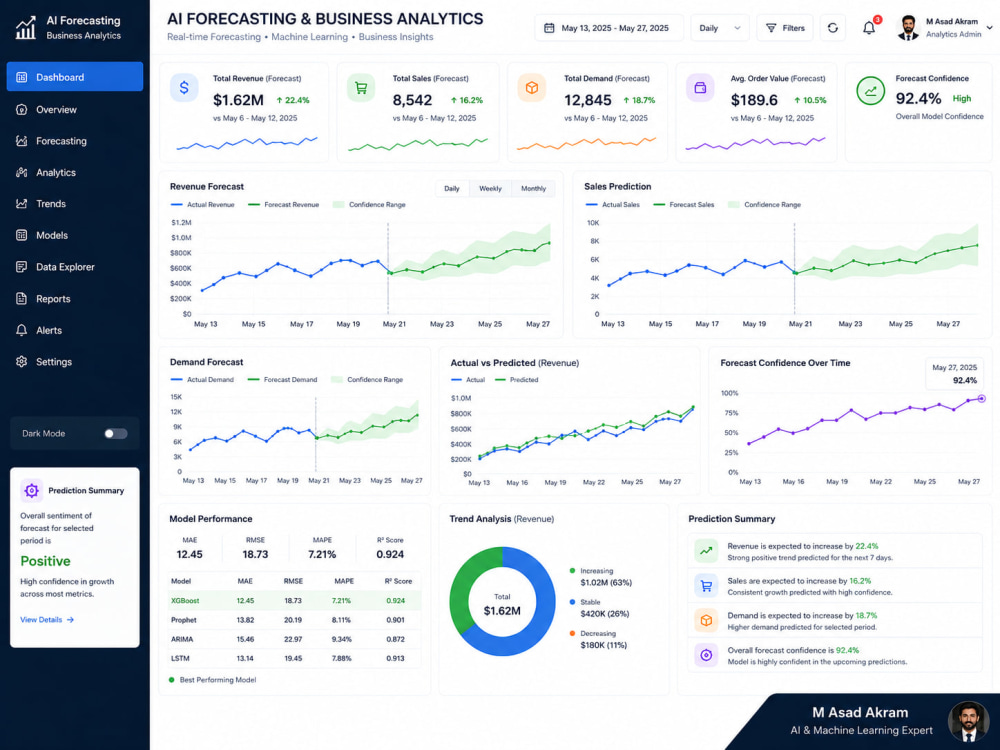The image size is (1000, 750).
Task: Click the Alerts bell icon in sidebar
Action: 22,330
